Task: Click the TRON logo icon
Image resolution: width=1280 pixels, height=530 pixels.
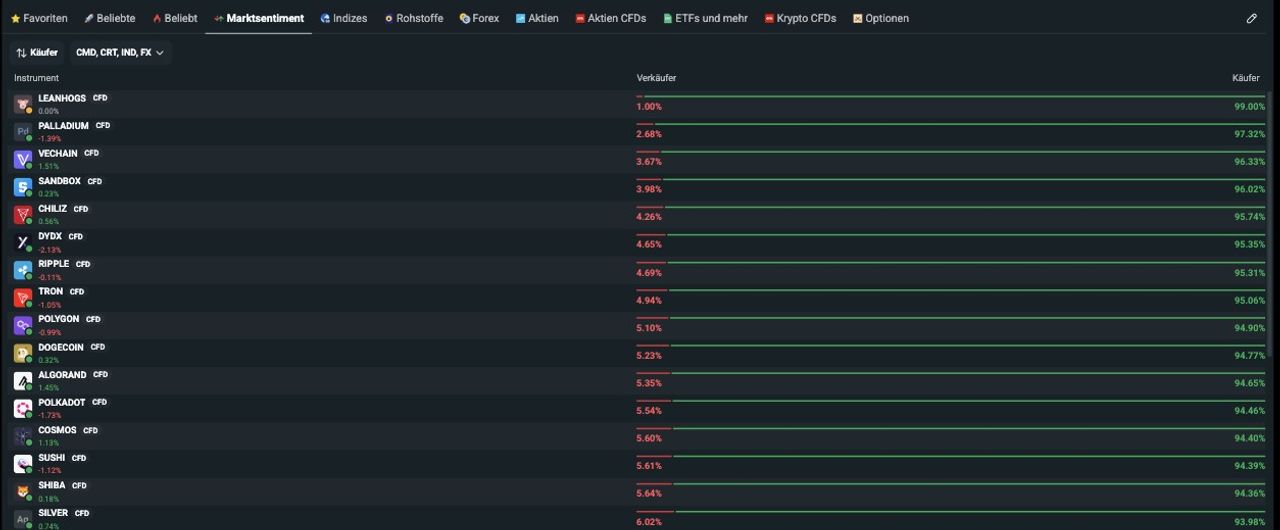Action: pos(23,298)
